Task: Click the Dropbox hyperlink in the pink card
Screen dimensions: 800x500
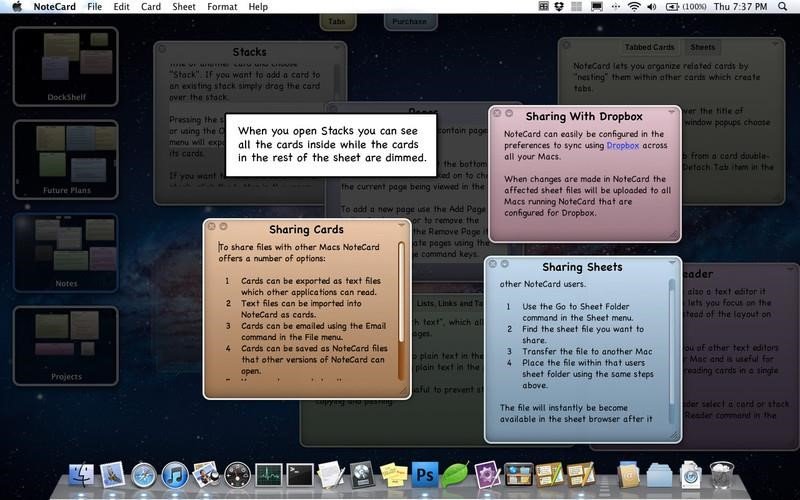Action: (x=622, y=145)
